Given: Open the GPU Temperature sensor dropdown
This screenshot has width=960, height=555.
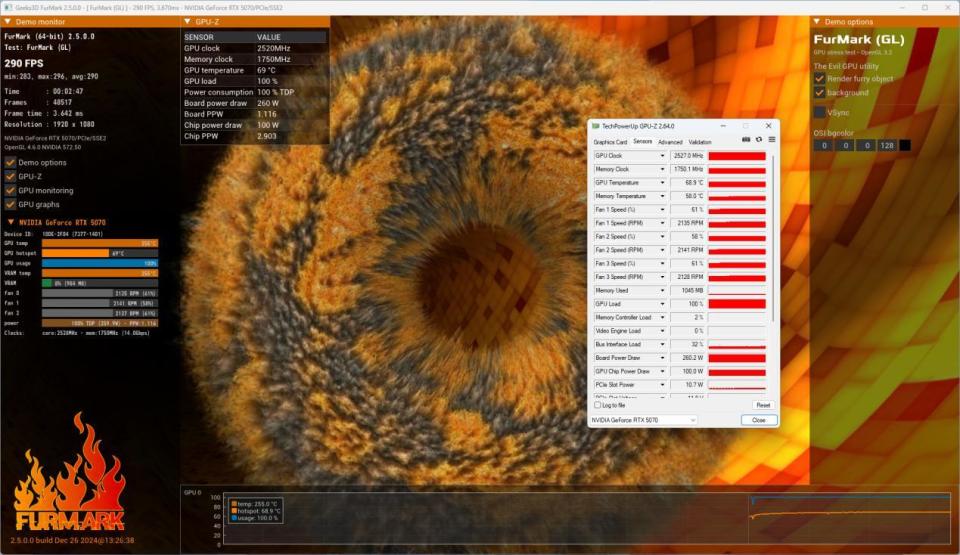Looking at the screenshot, I should pyautogui.click(x=662, y=183).
